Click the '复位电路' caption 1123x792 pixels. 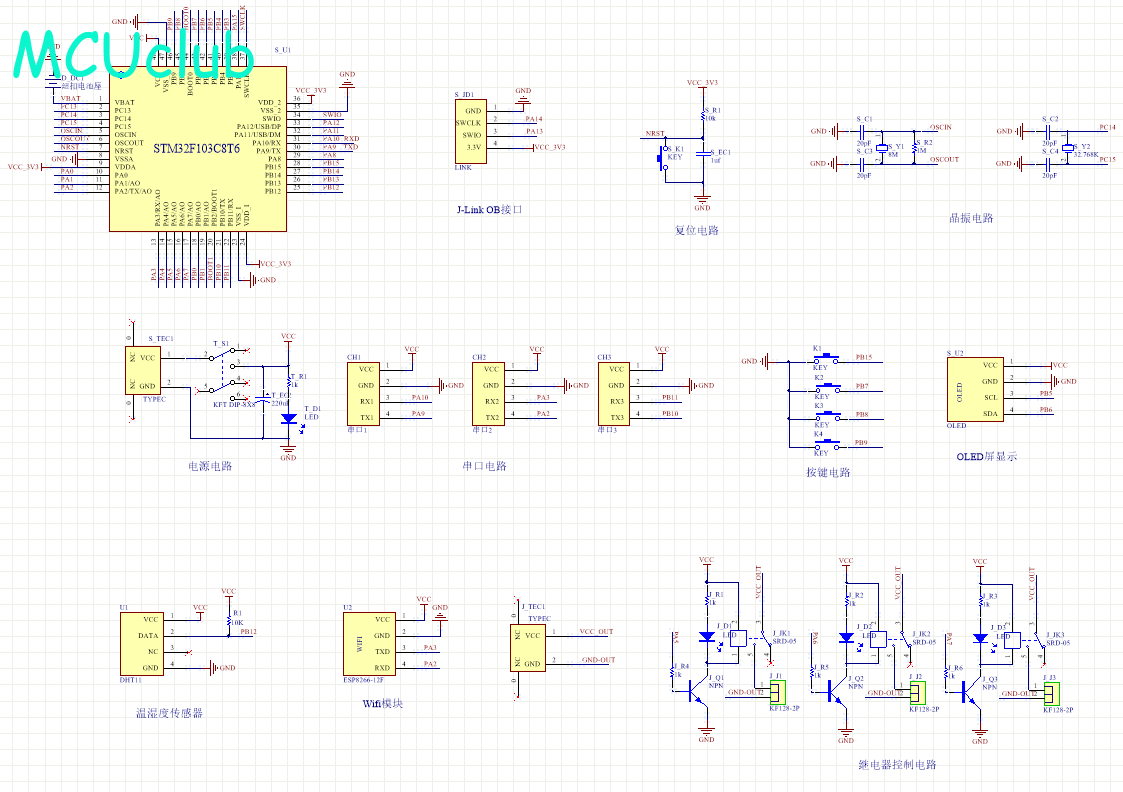point(697,231)
